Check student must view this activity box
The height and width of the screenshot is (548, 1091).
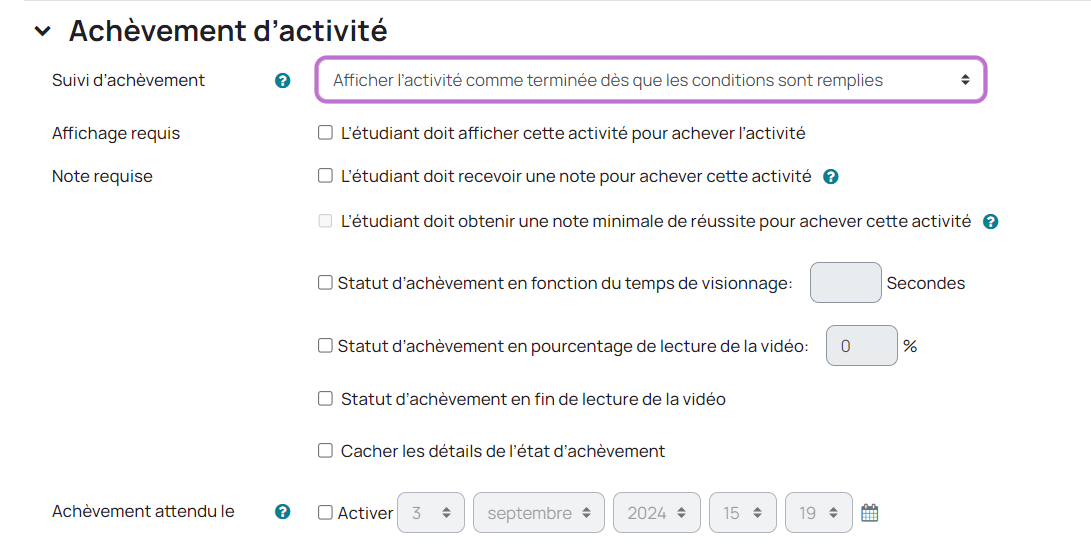325,132
